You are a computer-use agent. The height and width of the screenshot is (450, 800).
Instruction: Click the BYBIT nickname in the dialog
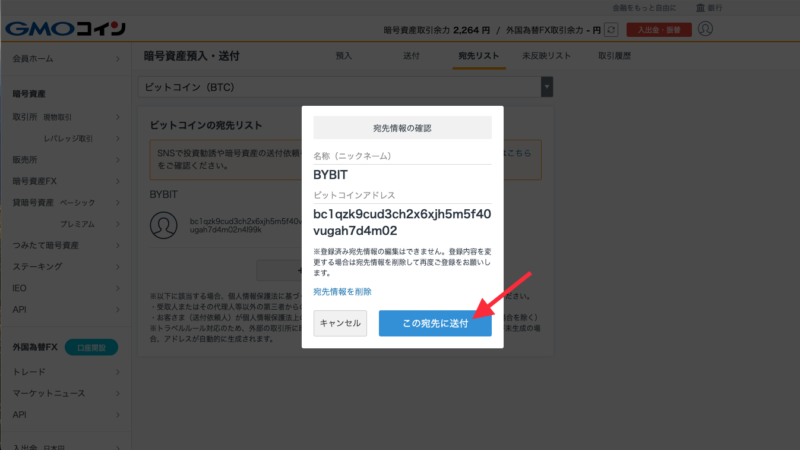(330, 175)
